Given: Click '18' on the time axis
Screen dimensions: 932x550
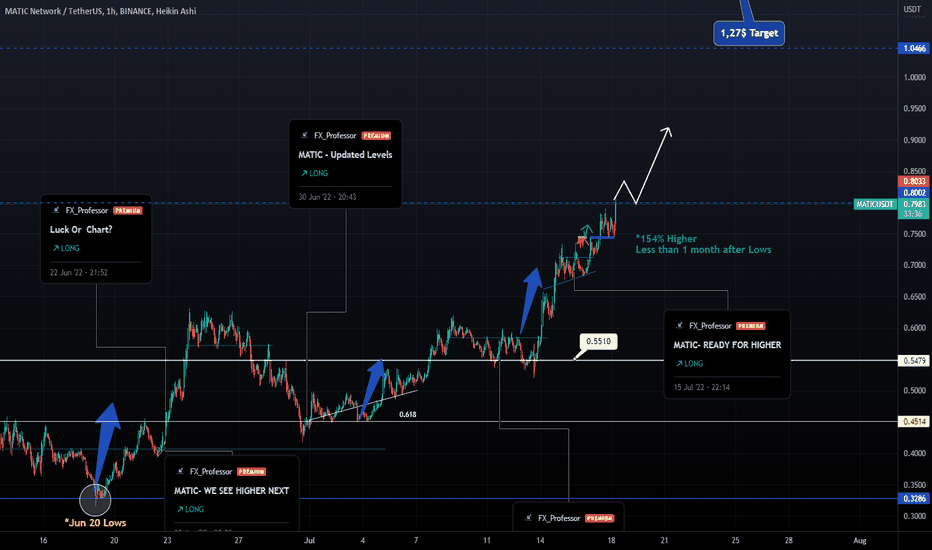Looking at the screenshot, I should tap(611, 540).
